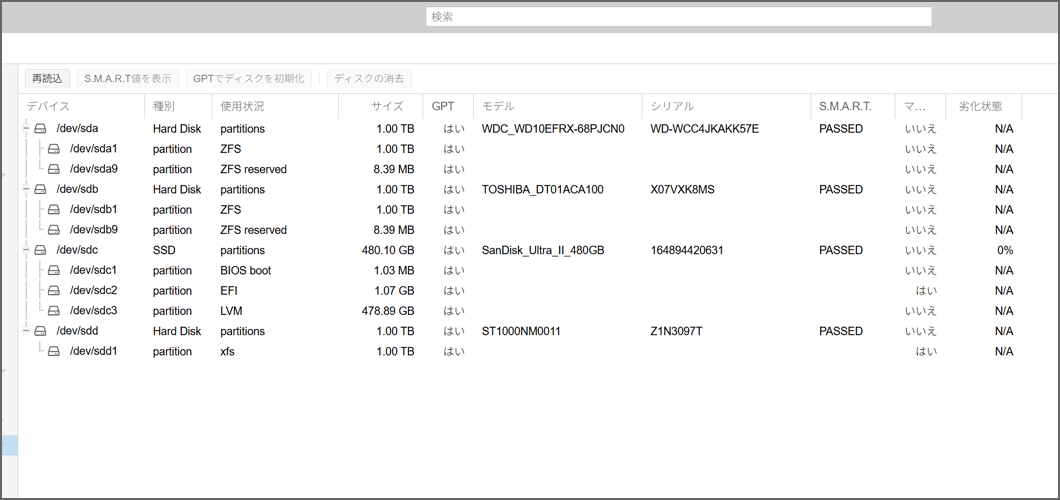1060x500 pixels.
Task: Click the /dev/sdc SSD drive icon
Action: click(41, 251)
